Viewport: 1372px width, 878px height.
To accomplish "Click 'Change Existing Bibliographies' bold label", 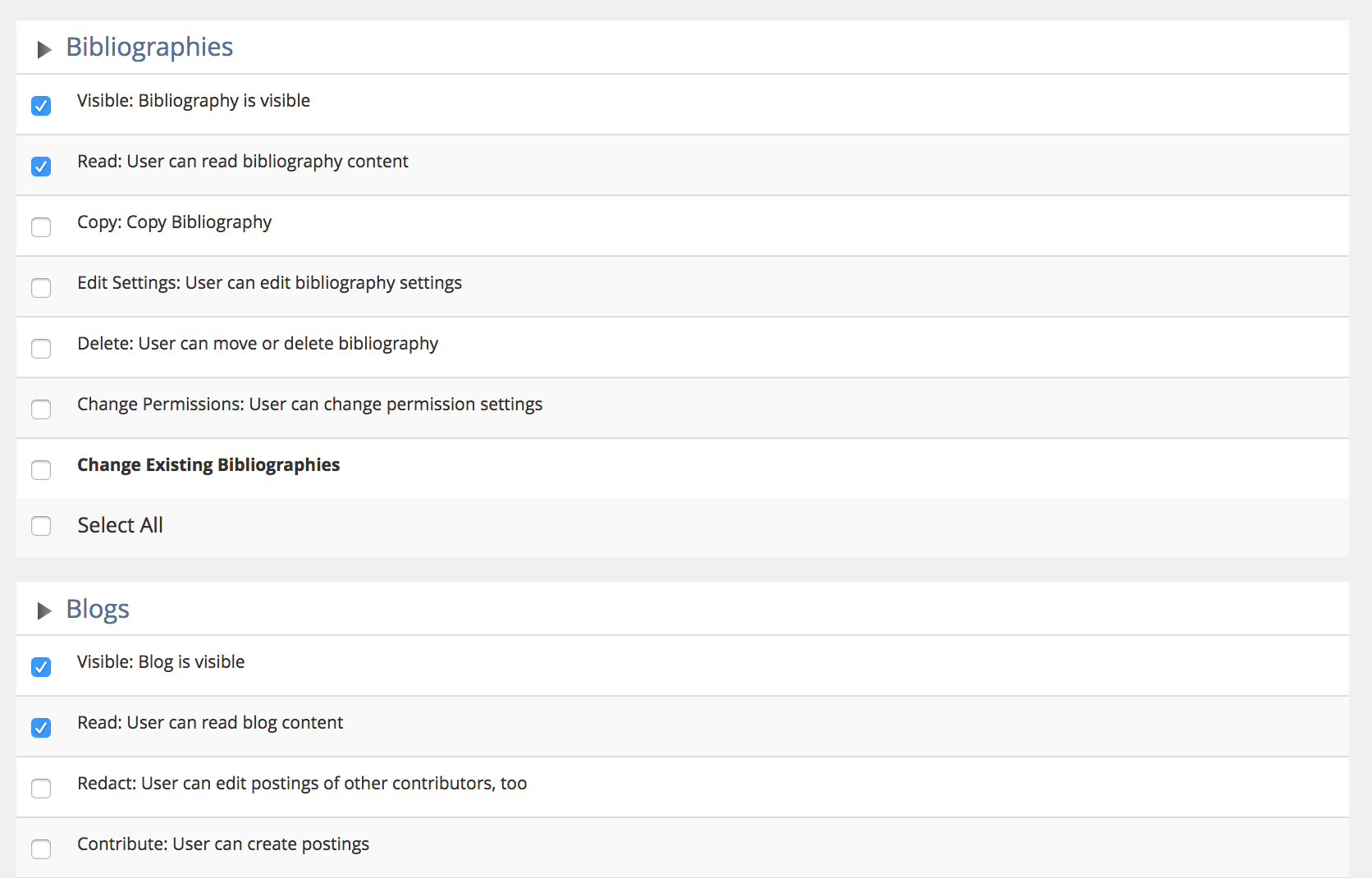I will [208, 465].
